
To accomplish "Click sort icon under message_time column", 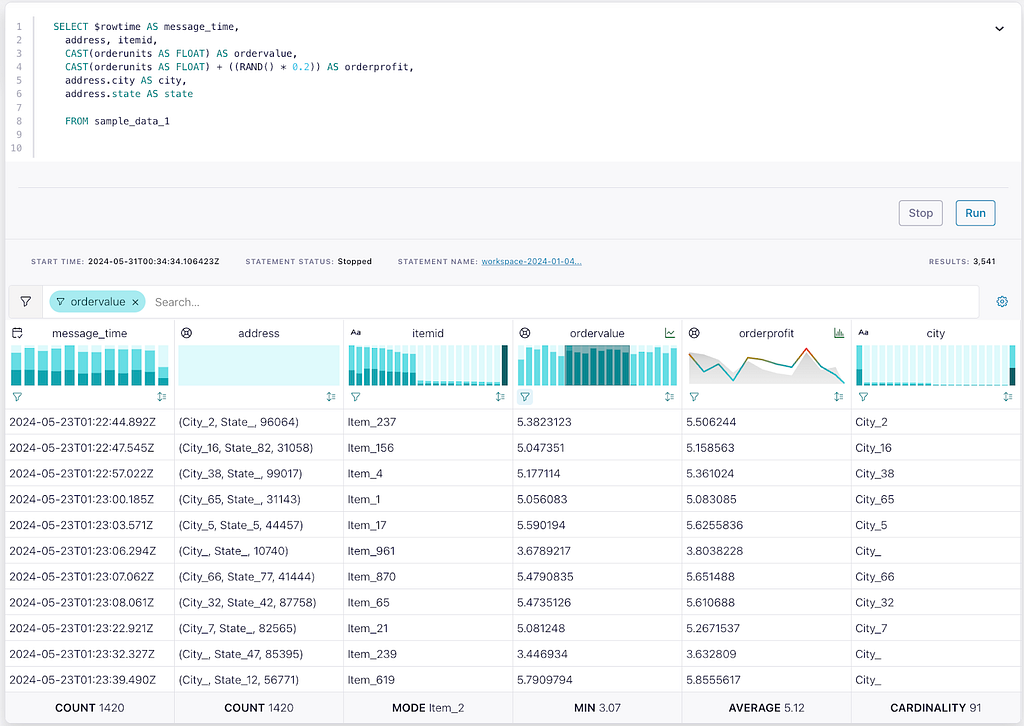I will tap(162, 396).
